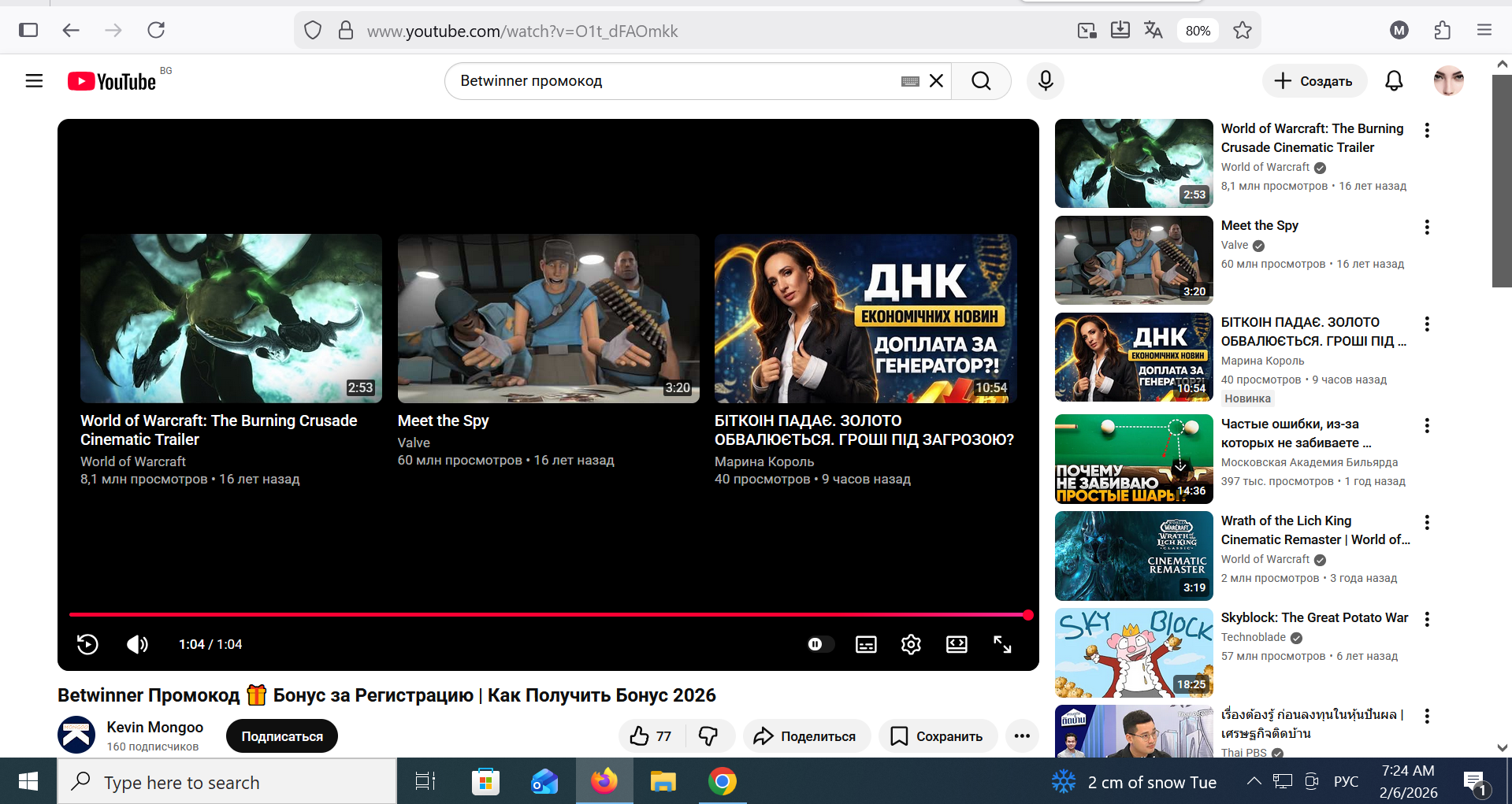Open the hamburger guide menu
1512x804 pixels.
click(x=34, y=81)
